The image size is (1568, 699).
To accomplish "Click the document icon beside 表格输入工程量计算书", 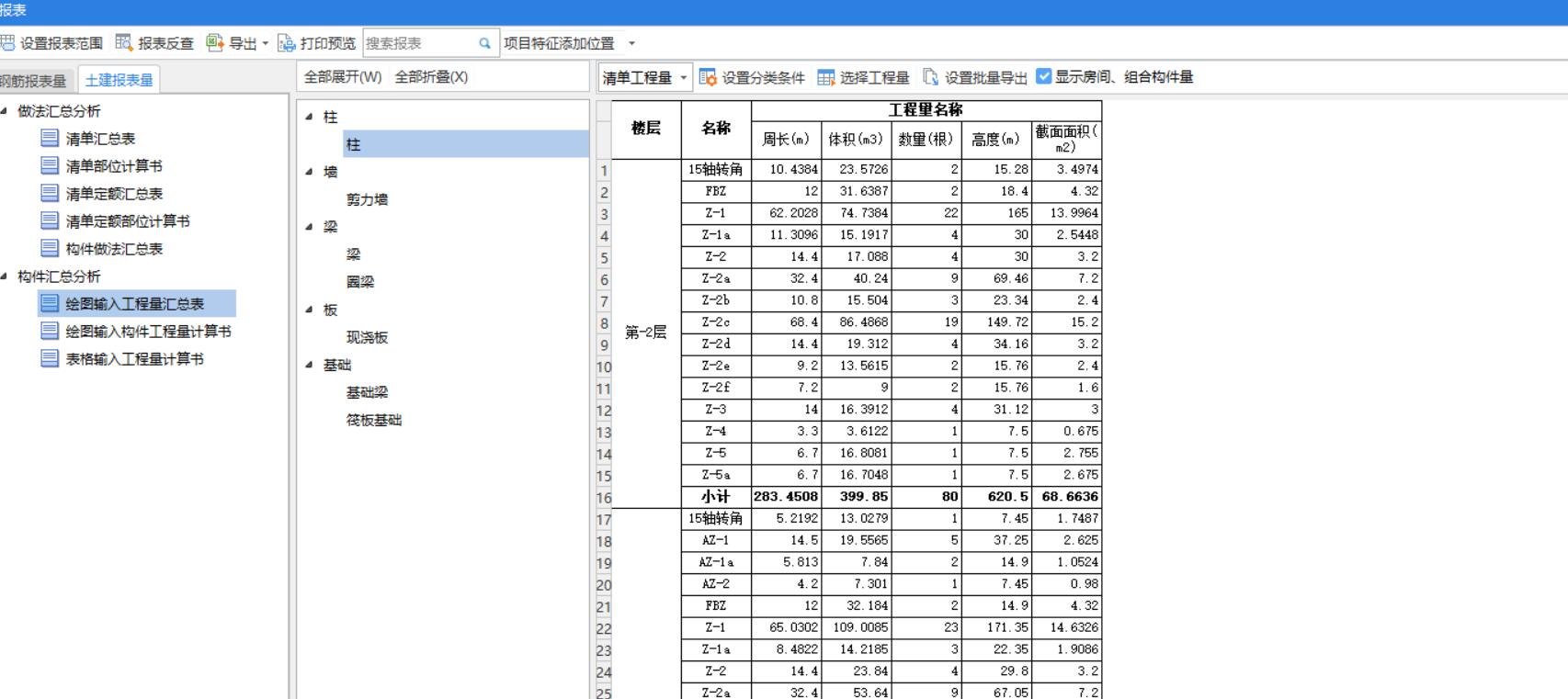I will pyautogui.click(x=50, y=358).
